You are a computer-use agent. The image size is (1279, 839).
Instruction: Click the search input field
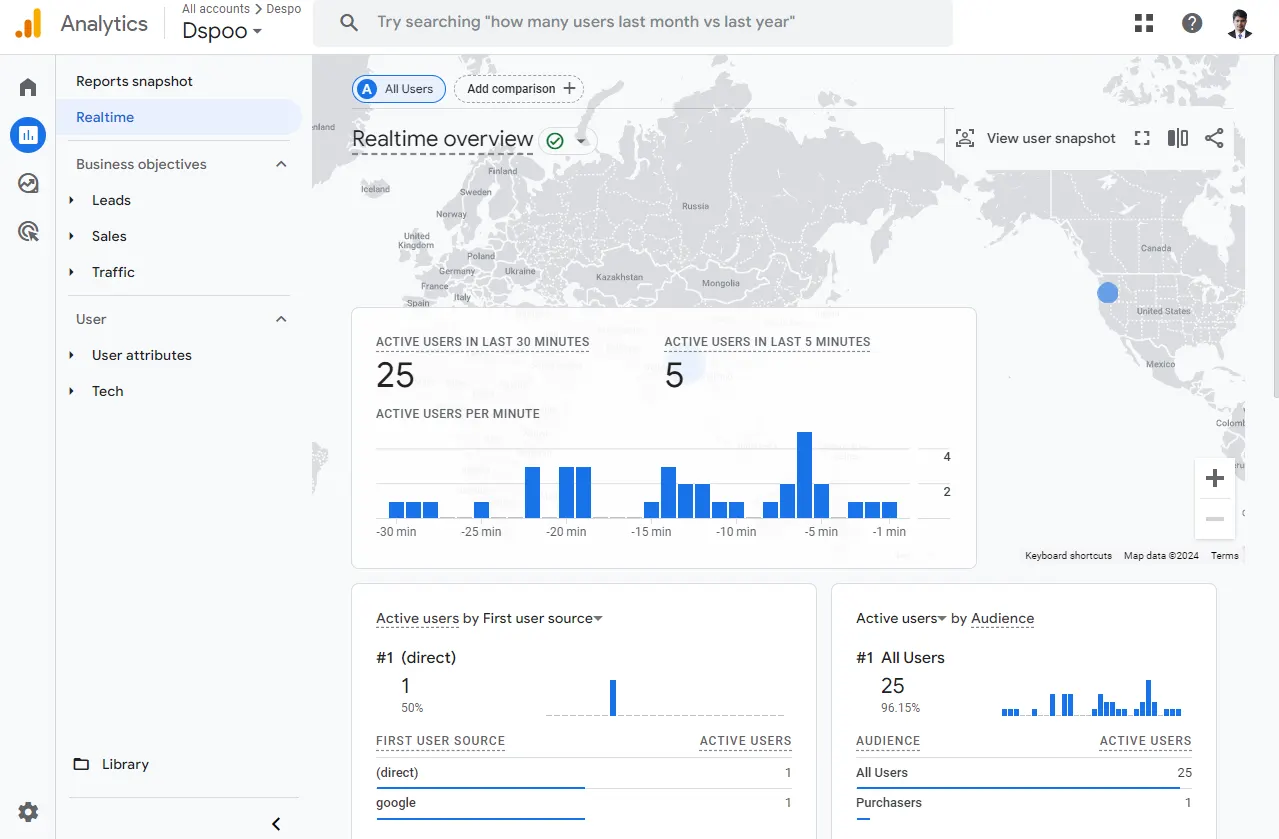pyautogui.click(x=633, y=22)
